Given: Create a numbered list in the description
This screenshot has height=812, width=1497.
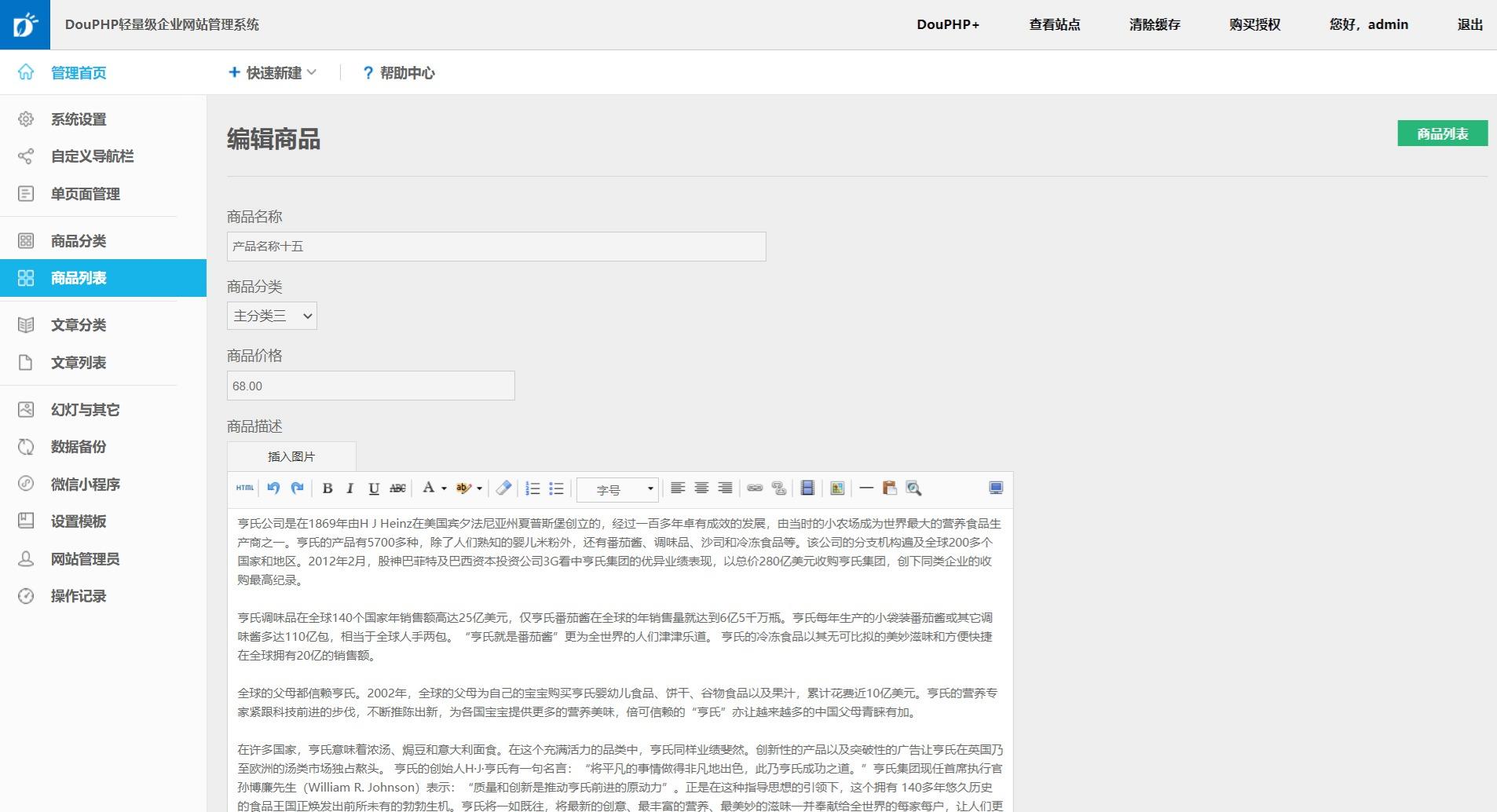Looking at the screenshot, I should 532,488.
